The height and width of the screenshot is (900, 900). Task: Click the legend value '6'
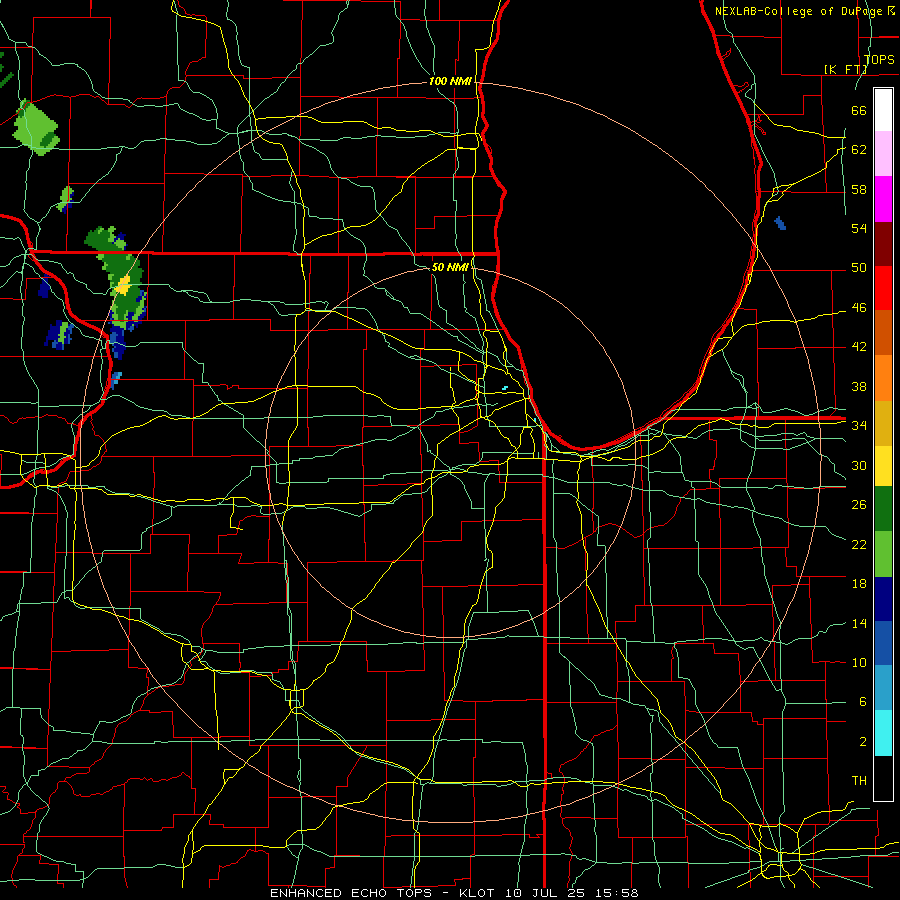(x=862, y=702)
